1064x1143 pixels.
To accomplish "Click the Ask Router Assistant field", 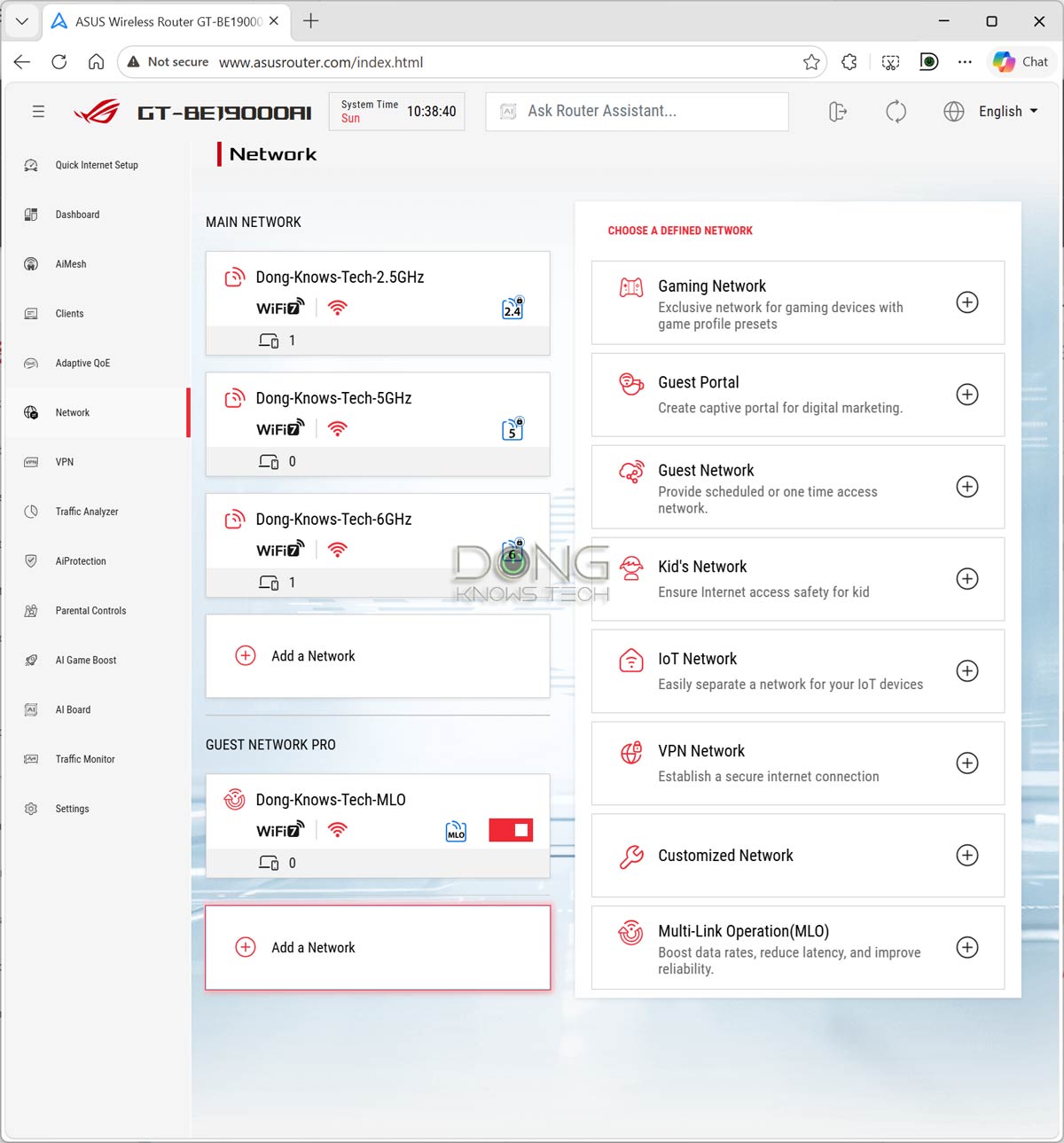I will pos(637,112).
